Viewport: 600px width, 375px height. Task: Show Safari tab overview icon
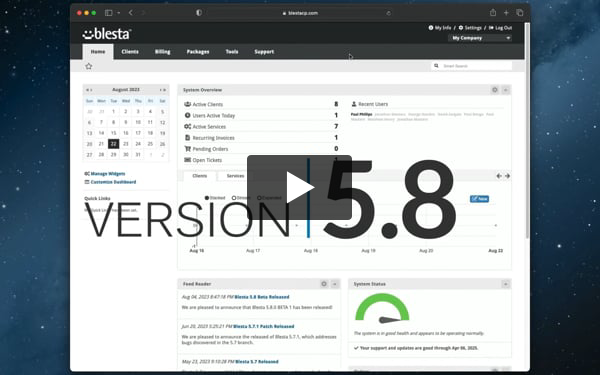point(520,13)
